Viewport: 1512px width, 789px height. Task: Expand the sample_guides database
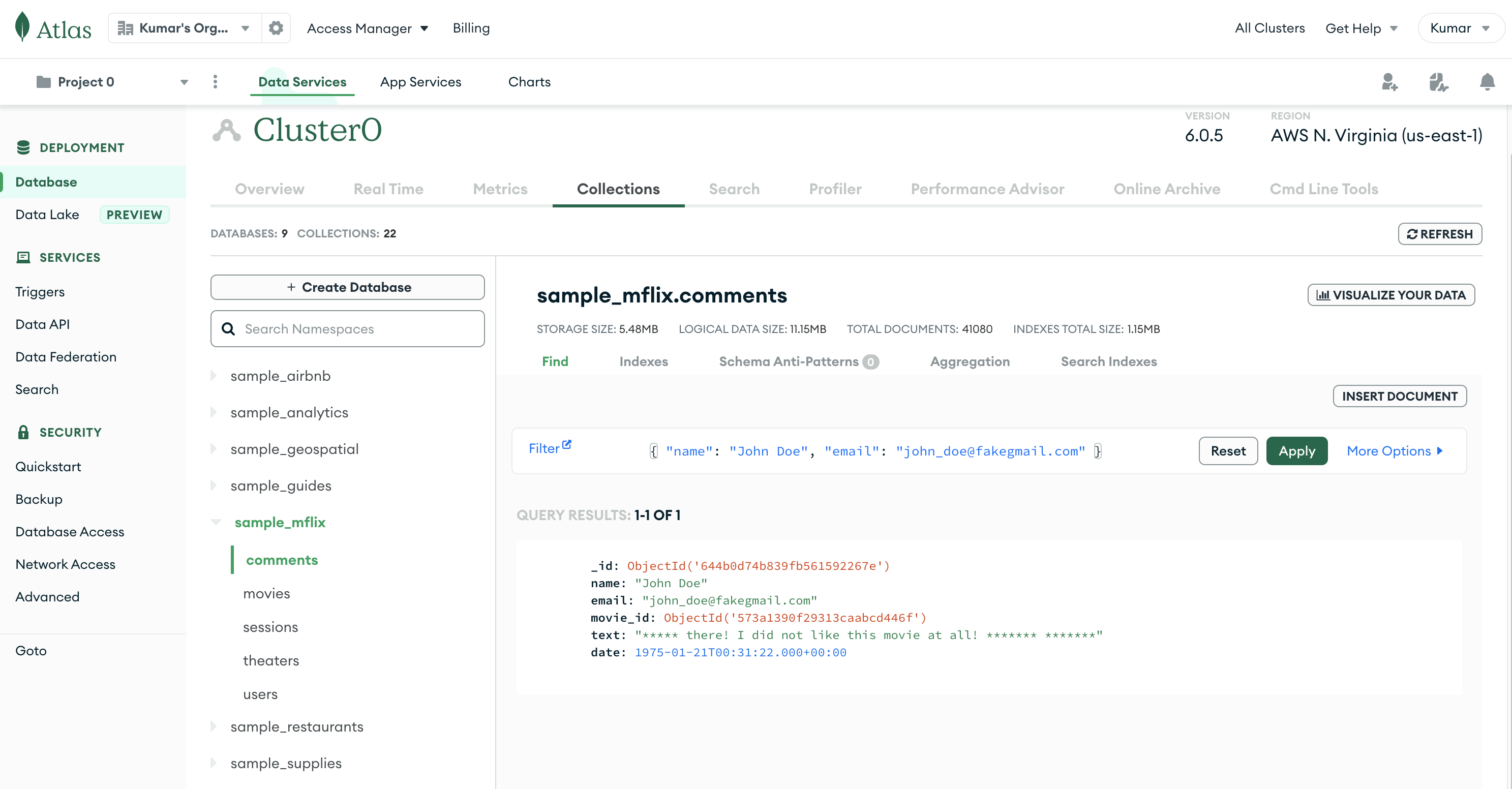(214, 485)
